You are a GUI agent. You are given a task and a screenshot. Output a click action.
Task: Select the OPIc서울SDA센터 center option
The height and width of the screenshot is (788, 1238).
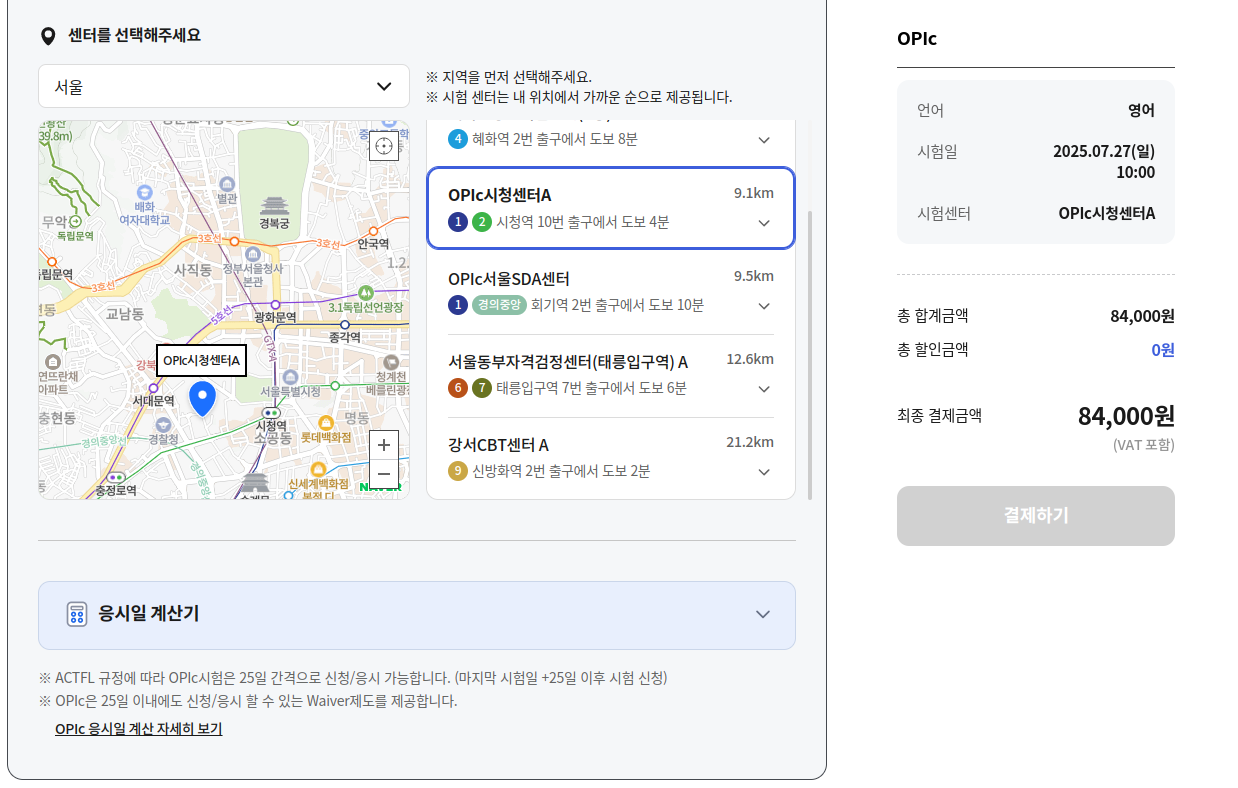[610, 293]
